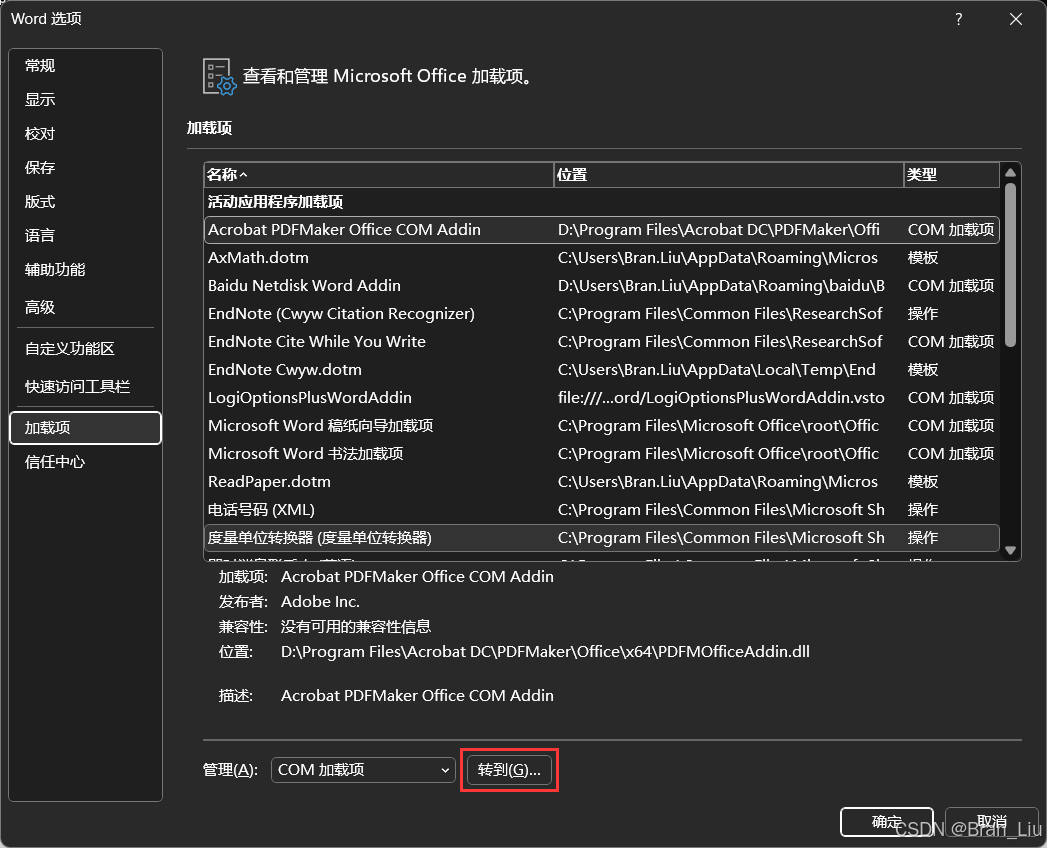
Task: Switch to the 校对 category
Action: point(85,134)
